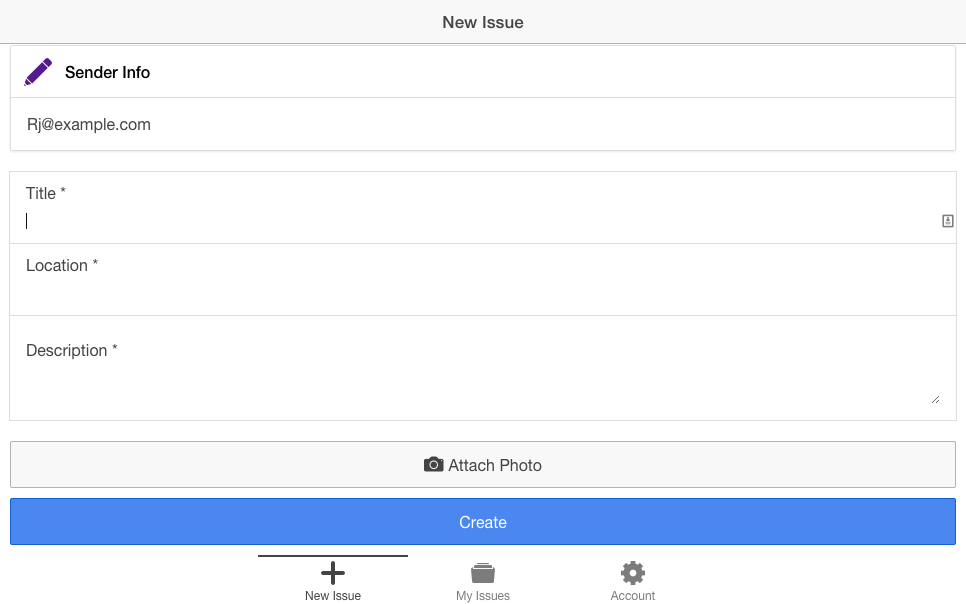Open My Issues via the briefcase icon
966x604 pixels.
[x=482, y=573]
